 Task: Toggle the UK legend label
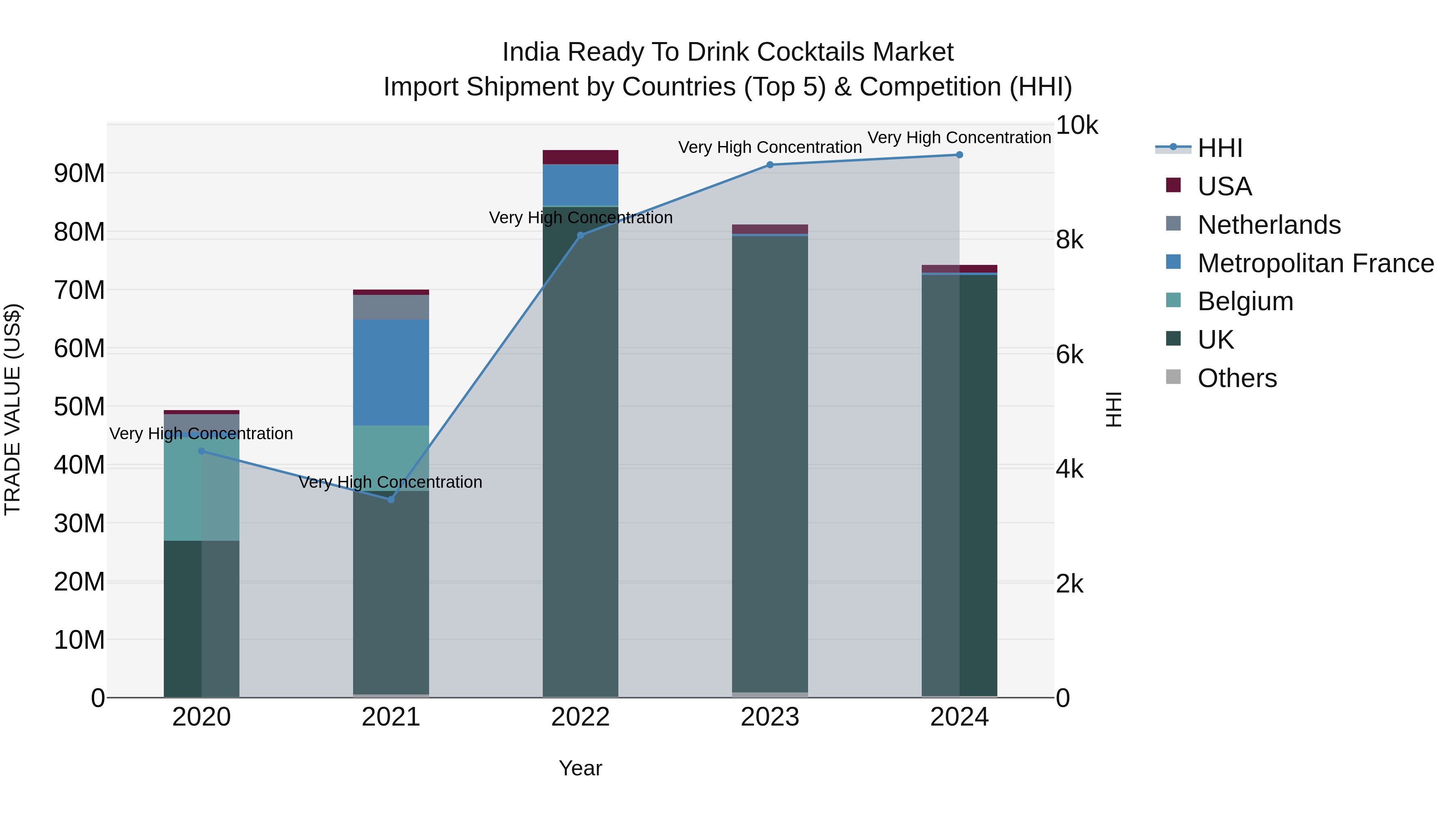pyautogui.click(x=1216, y=340)
